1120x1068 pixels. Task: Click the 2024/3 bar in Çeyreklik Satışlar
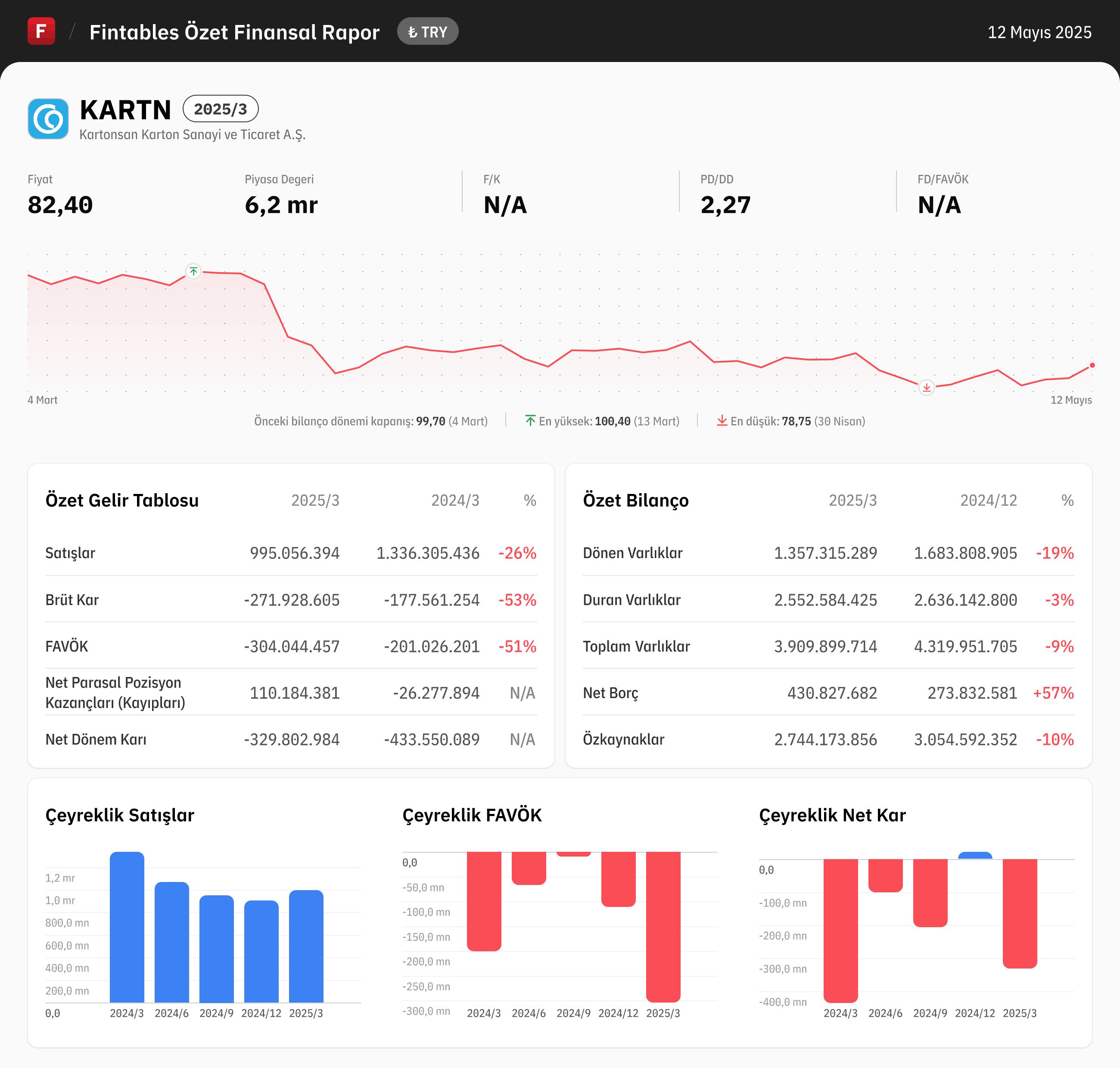126,927
